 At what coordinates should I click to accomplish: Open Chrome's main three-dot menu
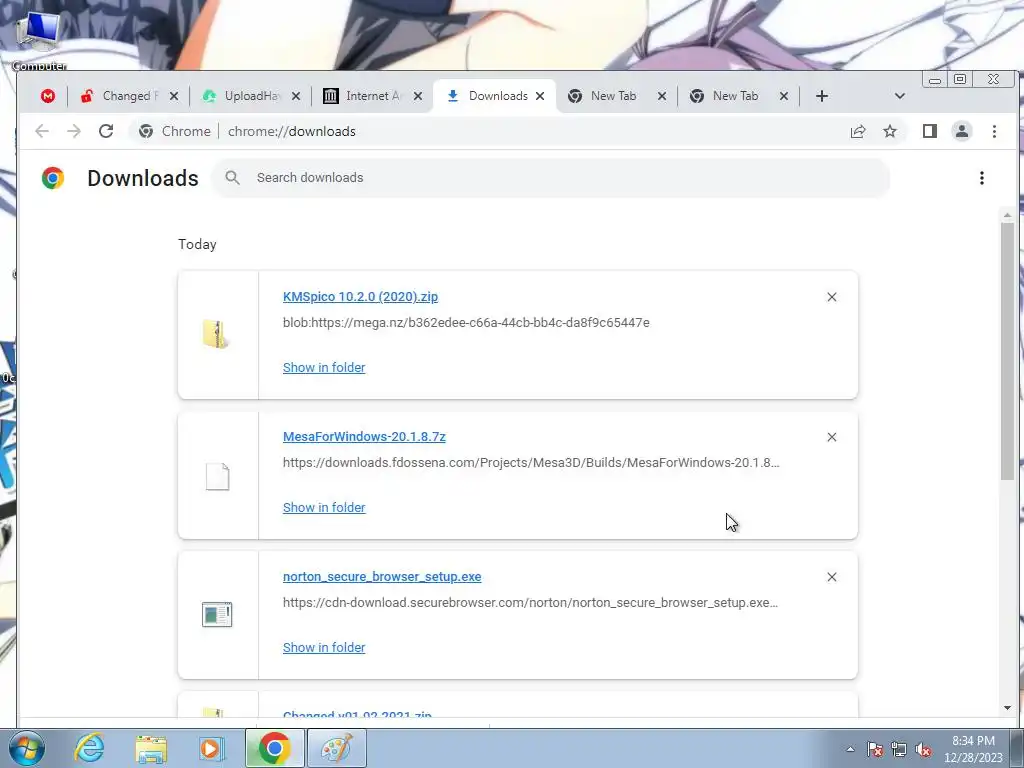pyautogui.click(x=994, y=131)
